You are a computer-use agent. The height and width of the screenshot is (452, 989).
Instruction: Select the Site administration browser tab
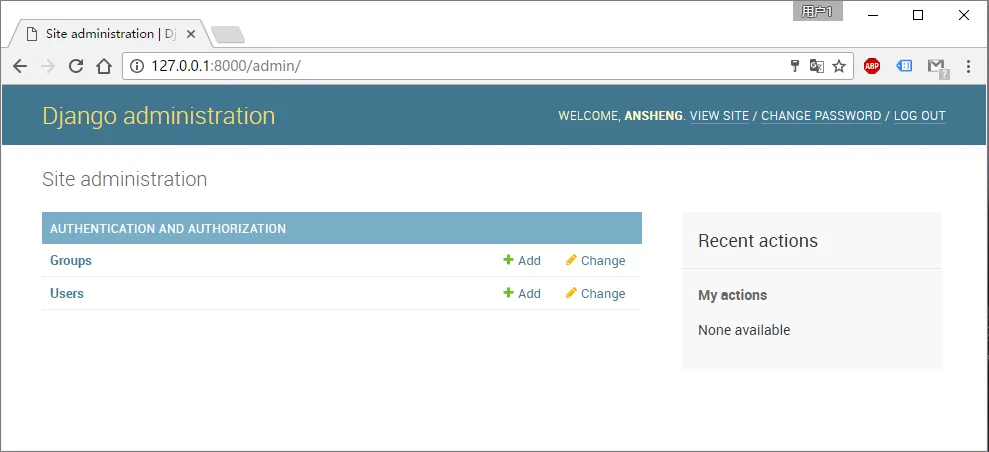click(x=110, y=33)
